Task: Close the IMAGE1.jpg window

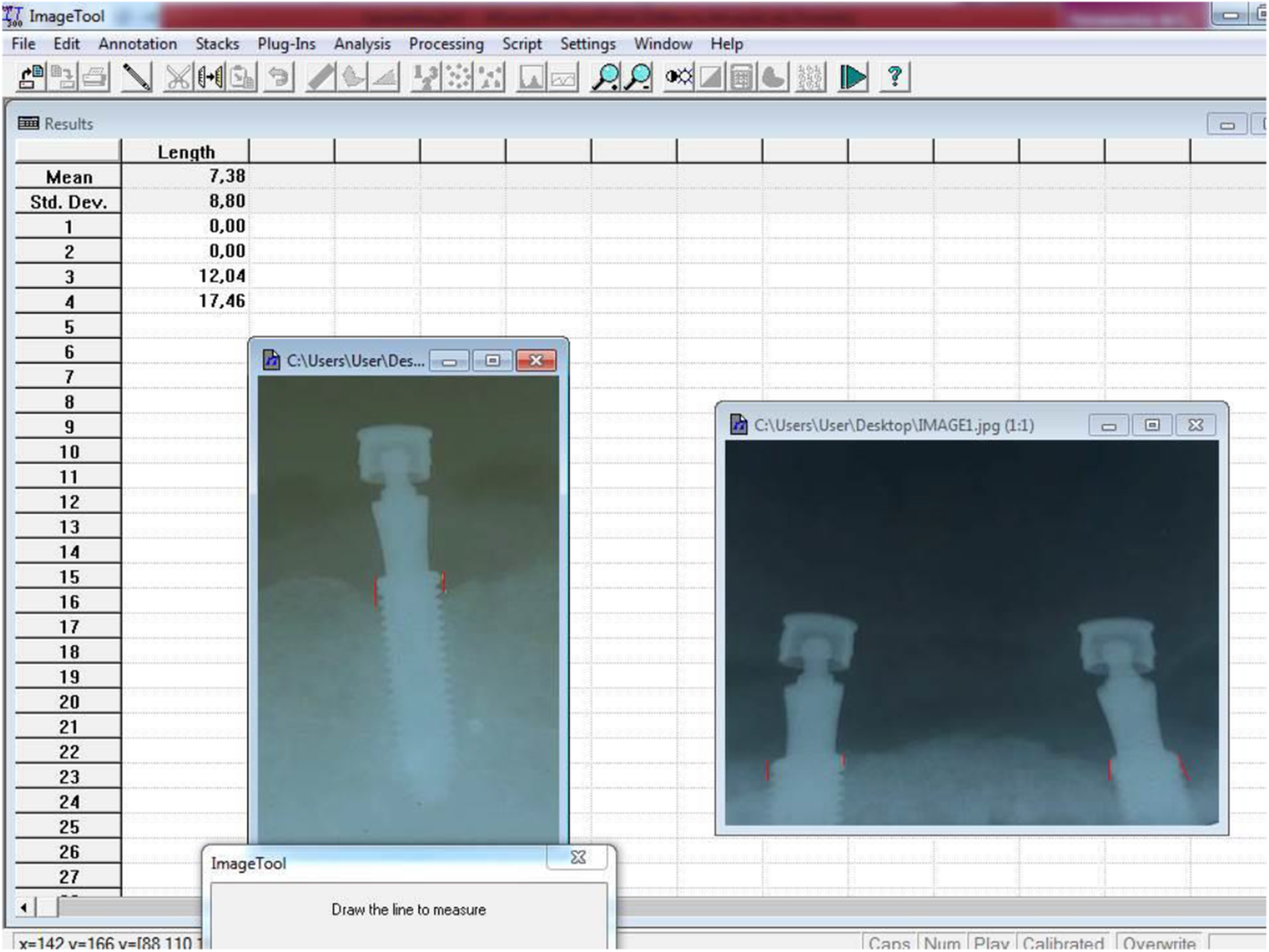Action: pyautogui.click(x=1196, y=425)
